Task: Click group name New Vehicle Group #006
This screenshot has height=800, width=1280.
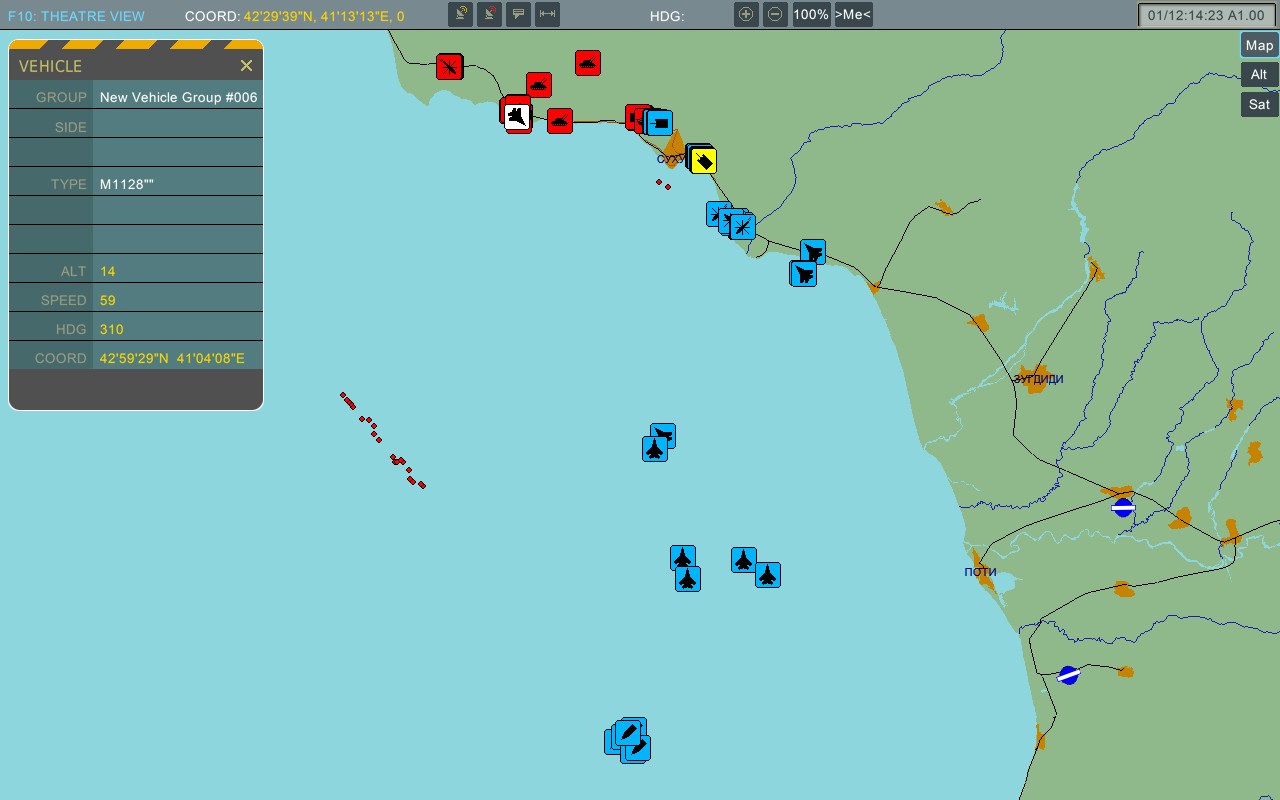Action: pos(179,97)
